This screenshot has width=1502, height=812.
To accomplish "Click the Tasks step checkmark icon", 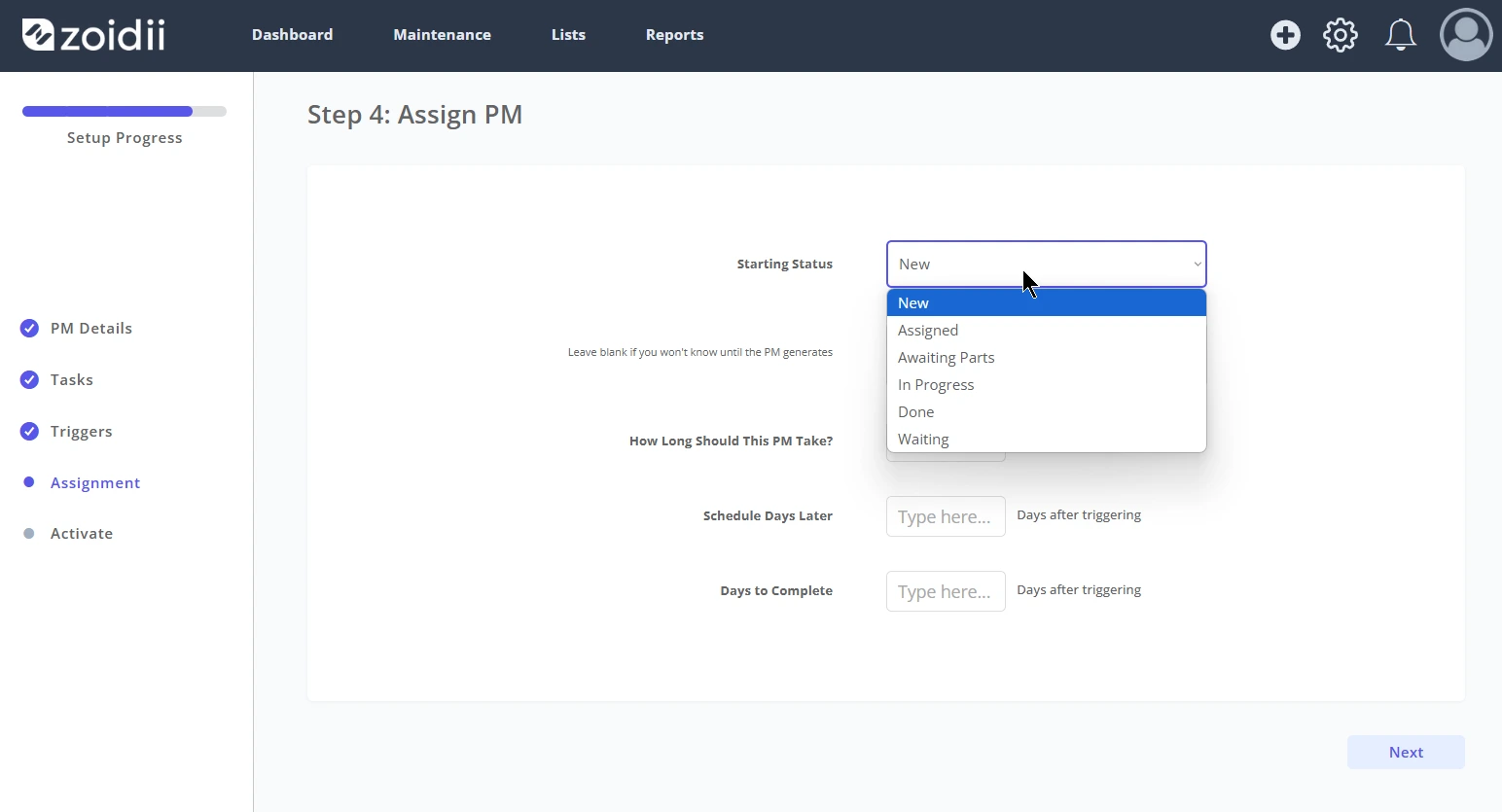I will tap(29, 379).
